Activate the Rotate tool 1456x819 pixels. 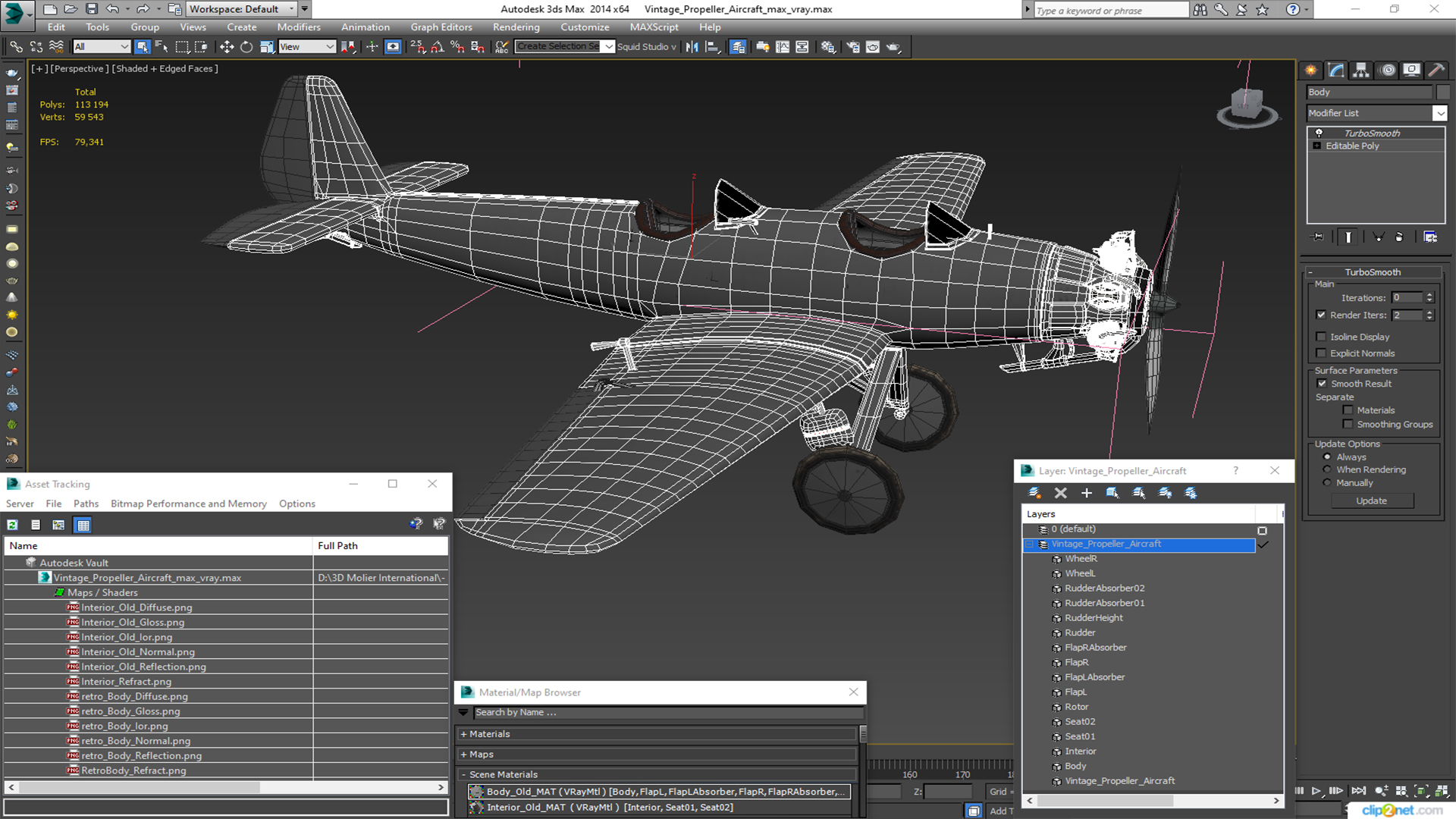point(246,47)
